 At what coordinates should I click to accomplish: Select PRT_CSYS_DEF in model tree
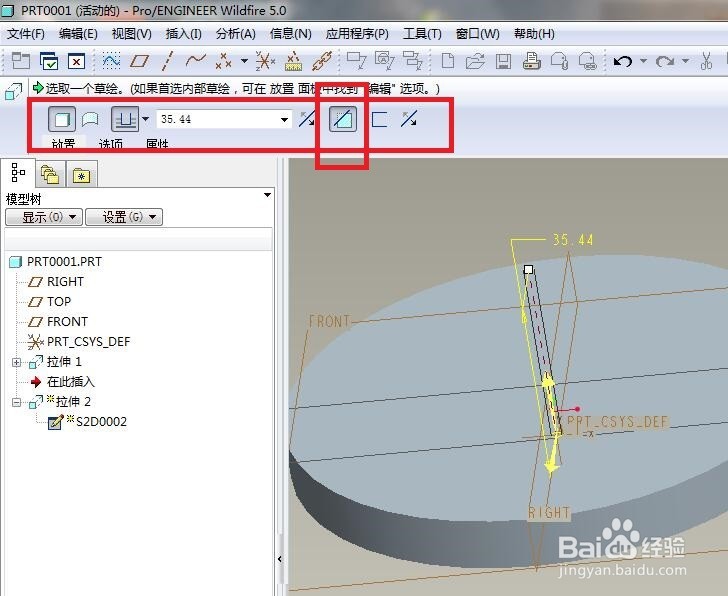pyautogui.click(x=88, y=342)
